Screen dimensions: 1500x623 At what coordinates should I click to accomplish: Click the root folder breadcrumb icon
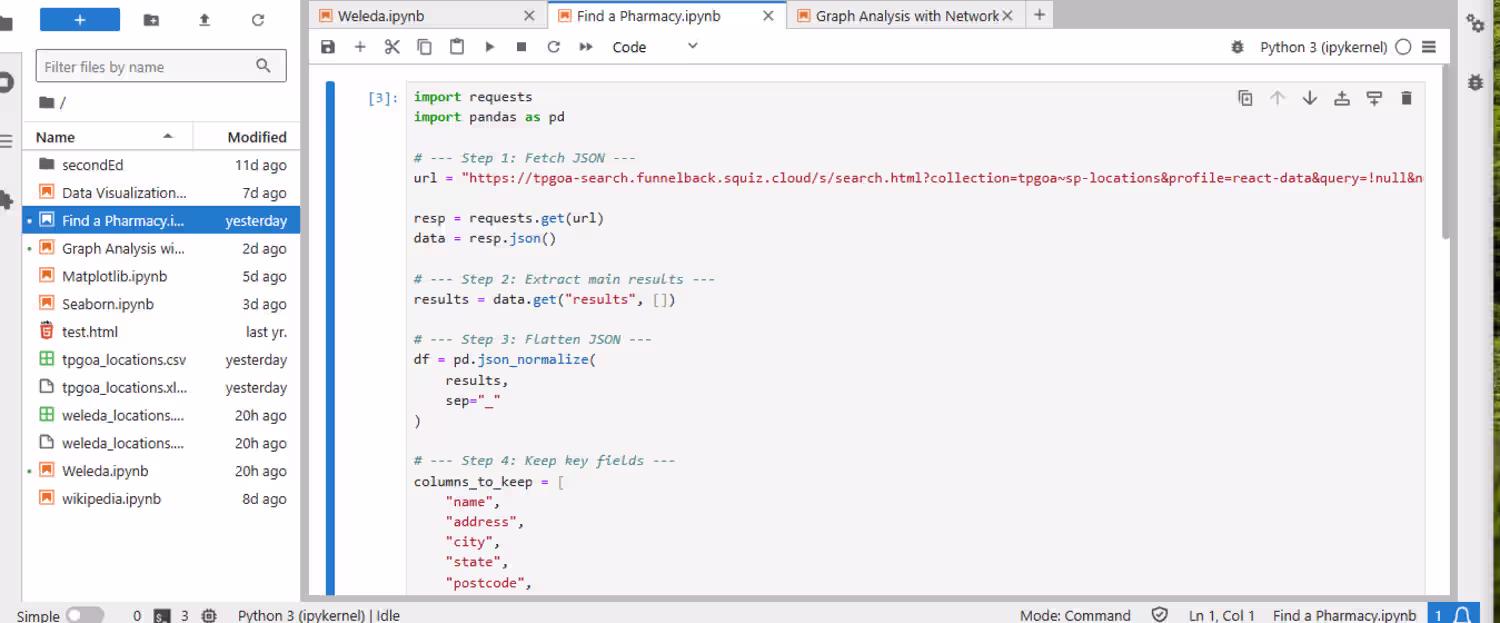46,102
